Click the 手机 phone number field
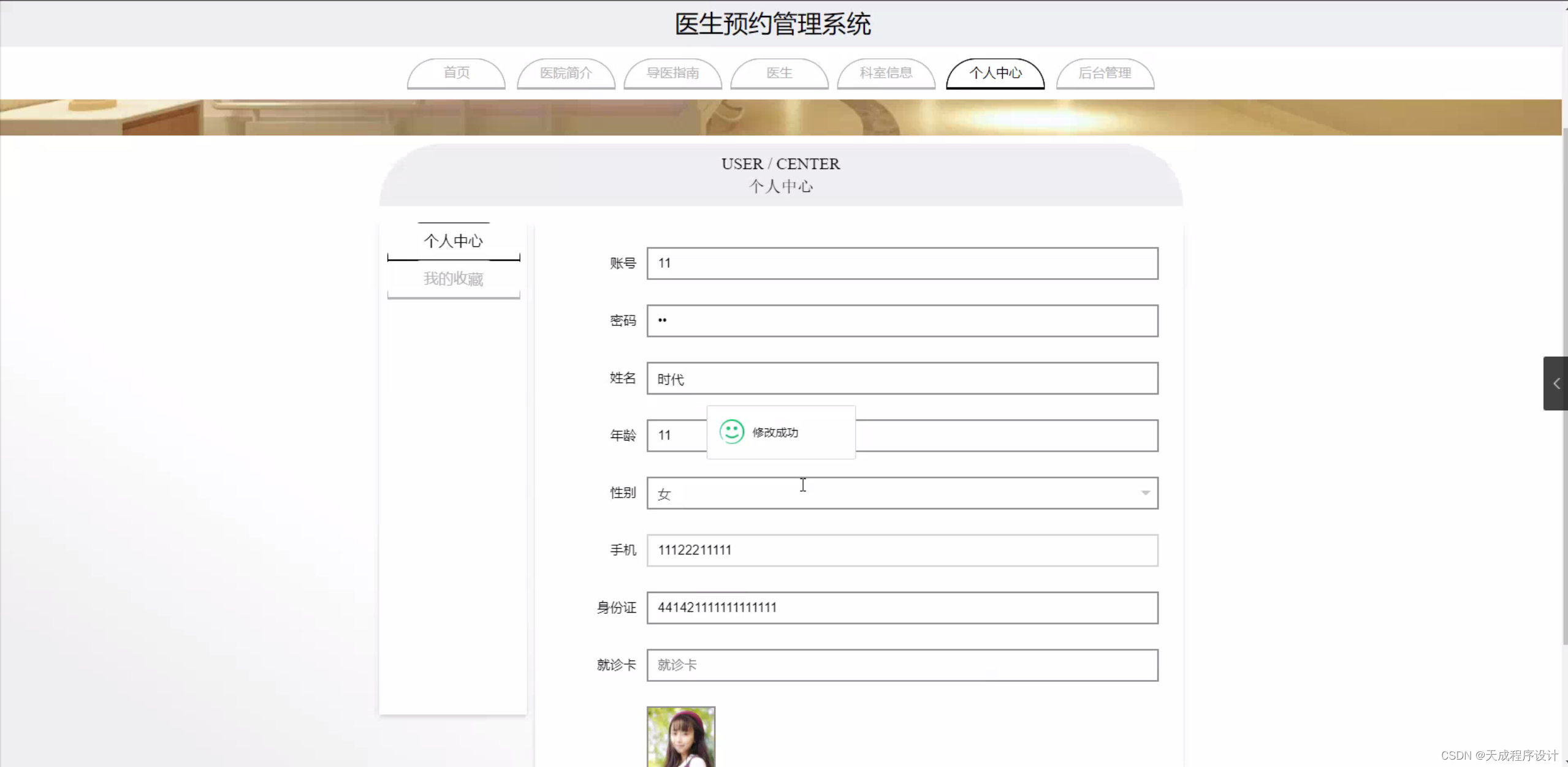The width and height of the screenshot is (1568, 767). [901, 550]
